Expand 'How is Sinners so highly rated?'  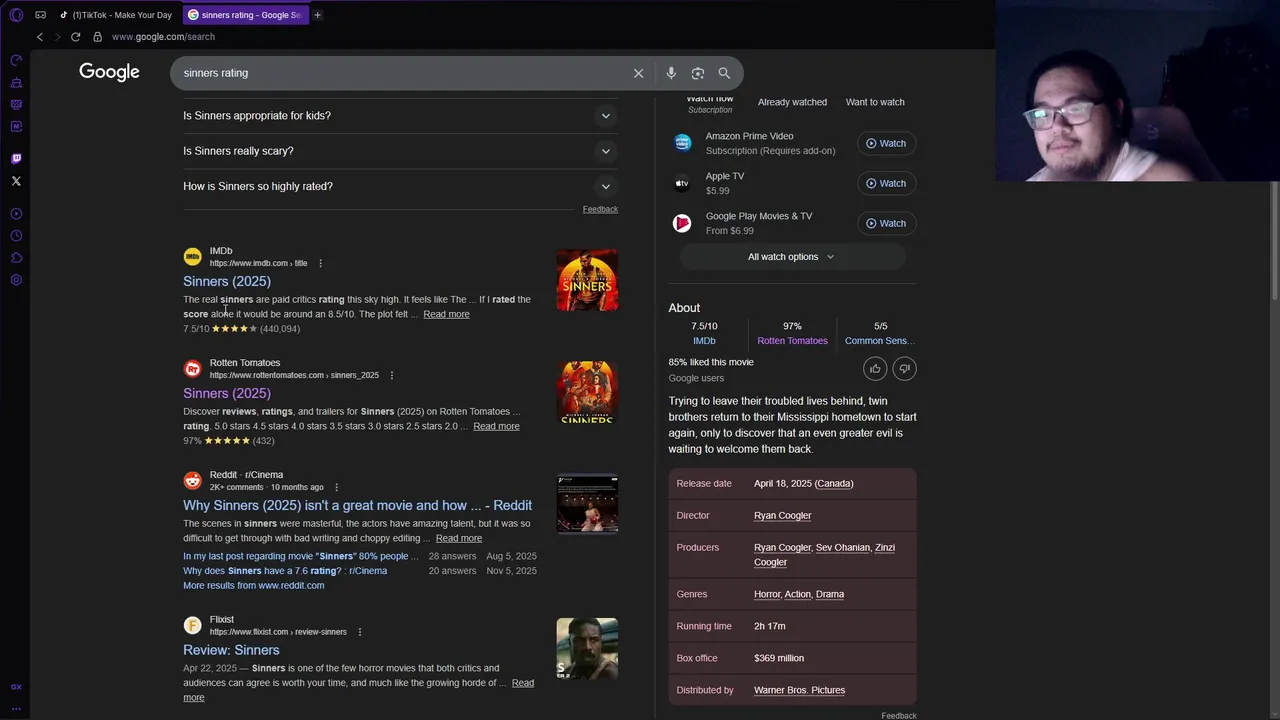(x=400, y=186)
